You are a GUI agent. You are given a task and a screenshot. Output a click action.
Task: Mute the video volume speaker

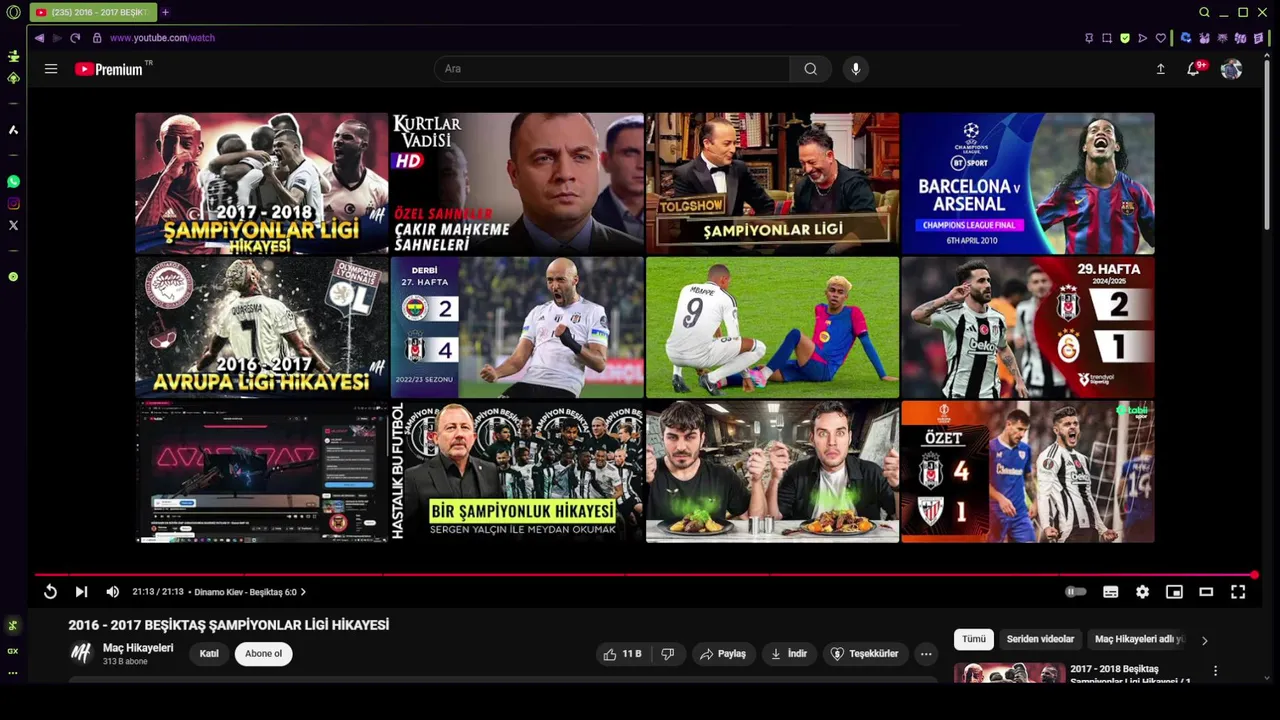point(112,592)
